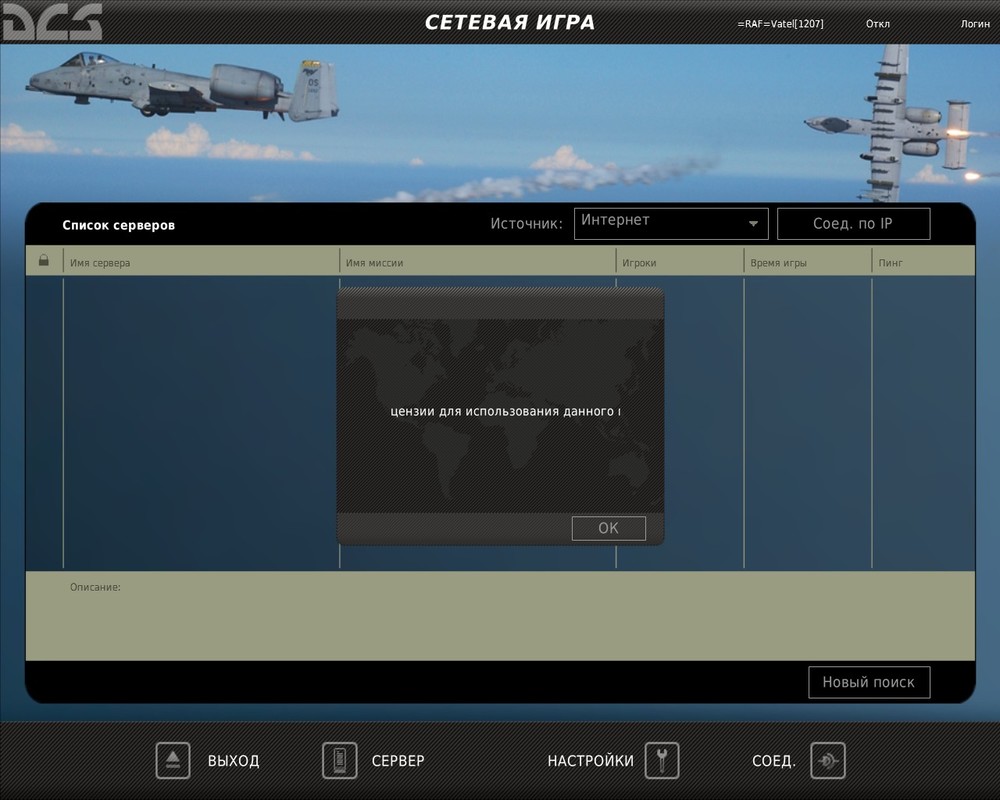Sort by the Пинг column
The image size is (1000, 800).
click(x=890, y=263)
